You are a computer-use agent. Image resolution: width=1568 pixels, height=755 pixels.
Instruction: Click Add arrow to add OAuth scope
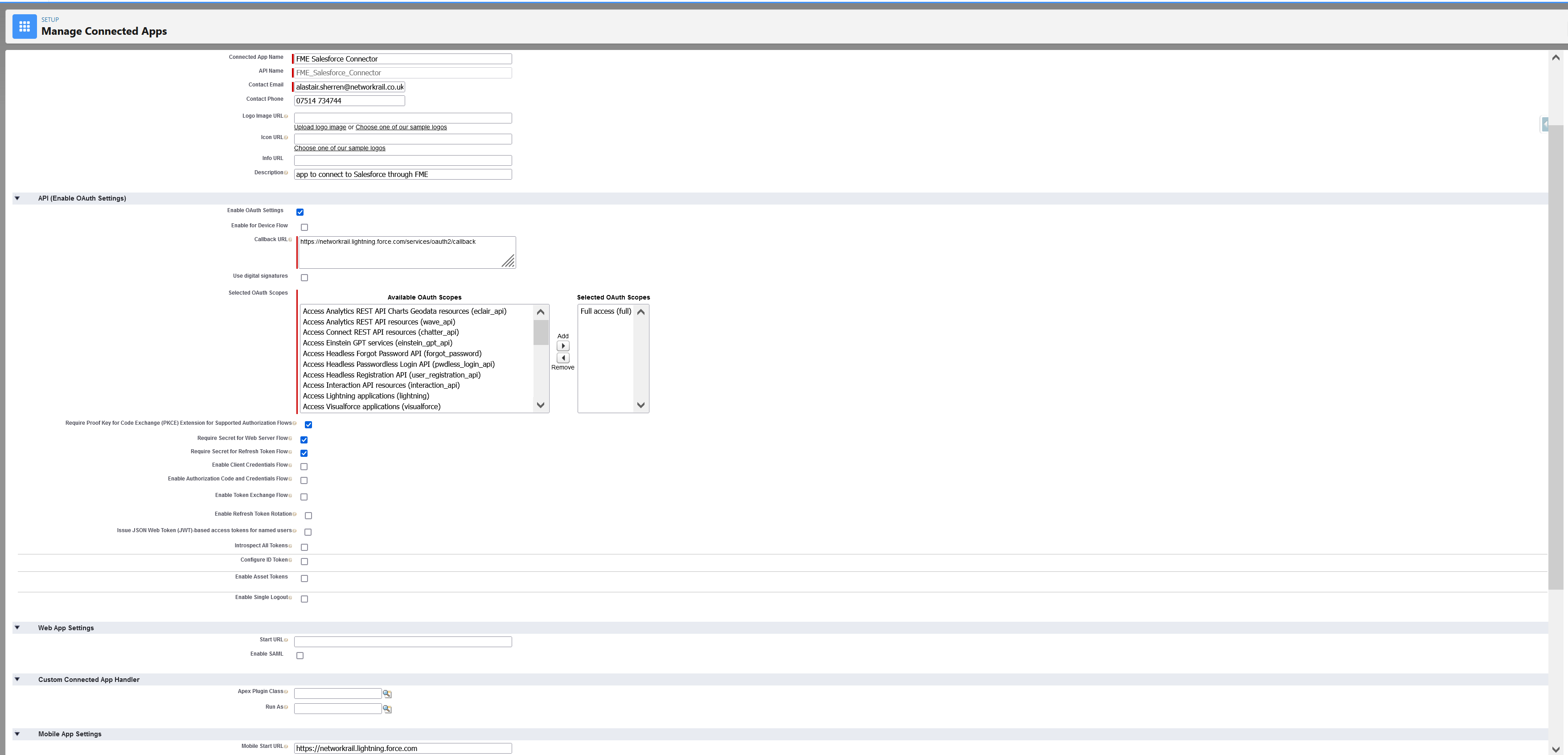(x=563, y=346)
